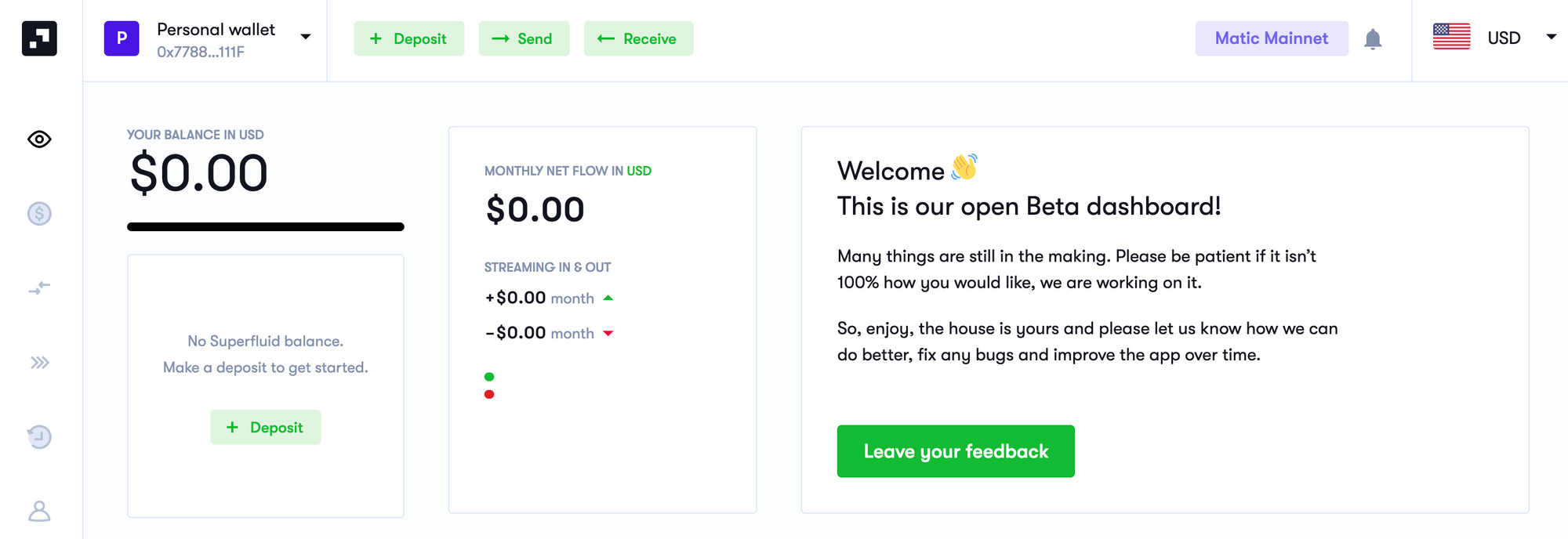Click the streaming arrows icon in sidebar
Image resolution: width=1568 pixels, height=539 pixels.
[38, 288]
